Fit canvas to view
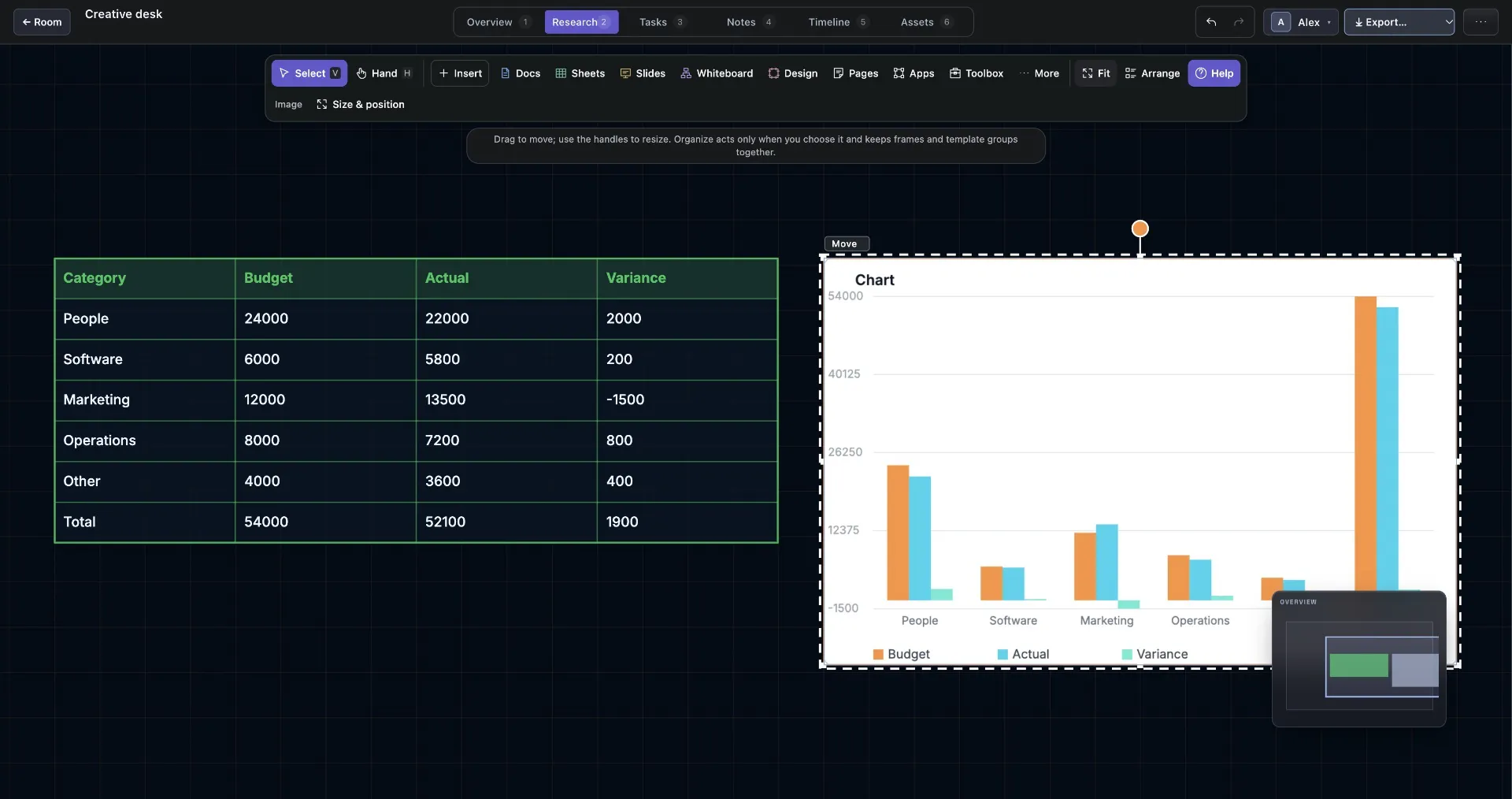The width and height of the screenshot is (1512, 799). [x=1095, y=73]
